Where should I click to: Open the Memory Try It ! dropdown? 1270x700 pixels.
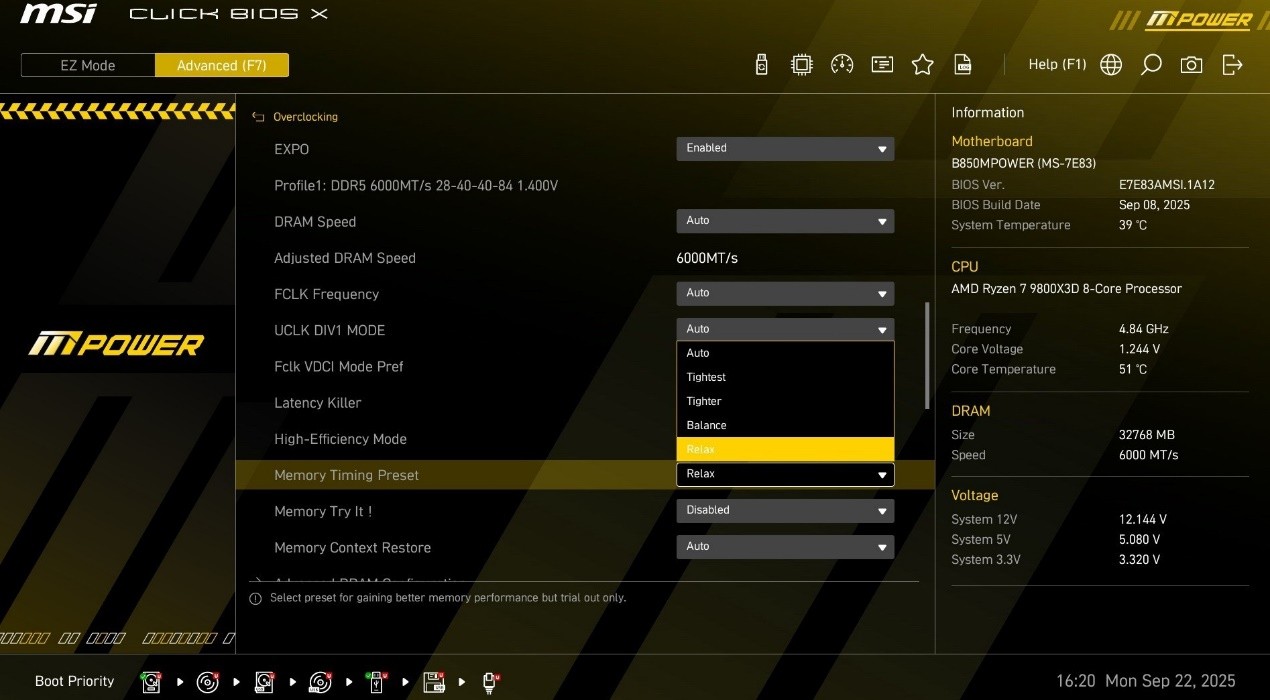click(x=785, y=510)
